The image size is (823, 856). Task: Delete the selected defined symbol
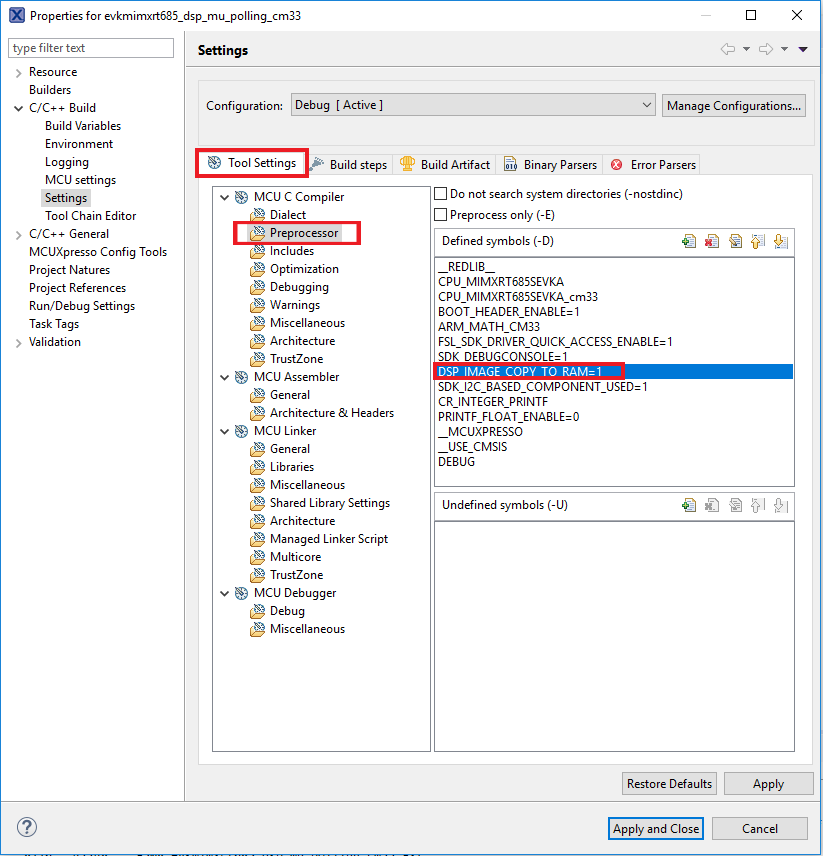click(x=712, y=241)
